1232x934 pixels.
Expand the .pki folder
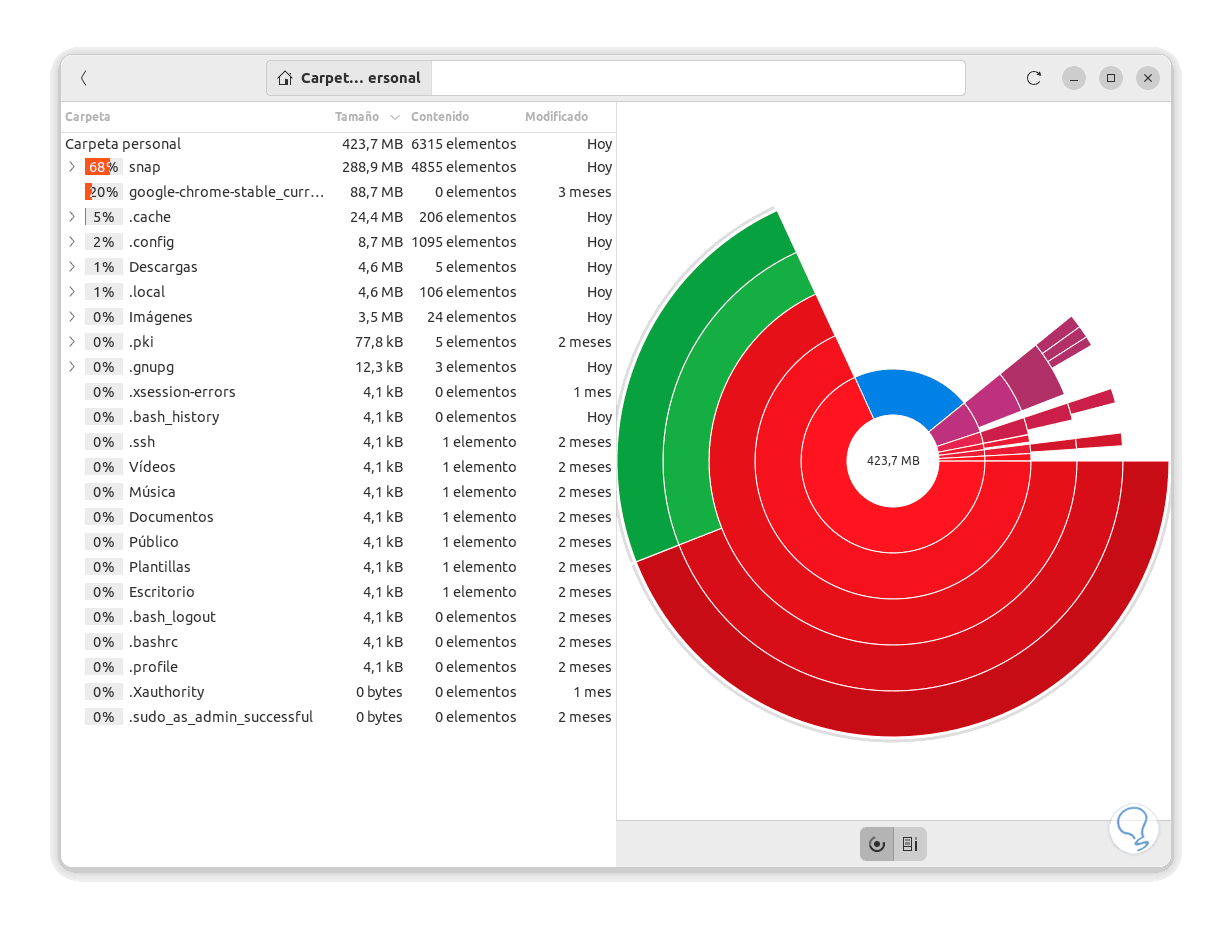71,342
